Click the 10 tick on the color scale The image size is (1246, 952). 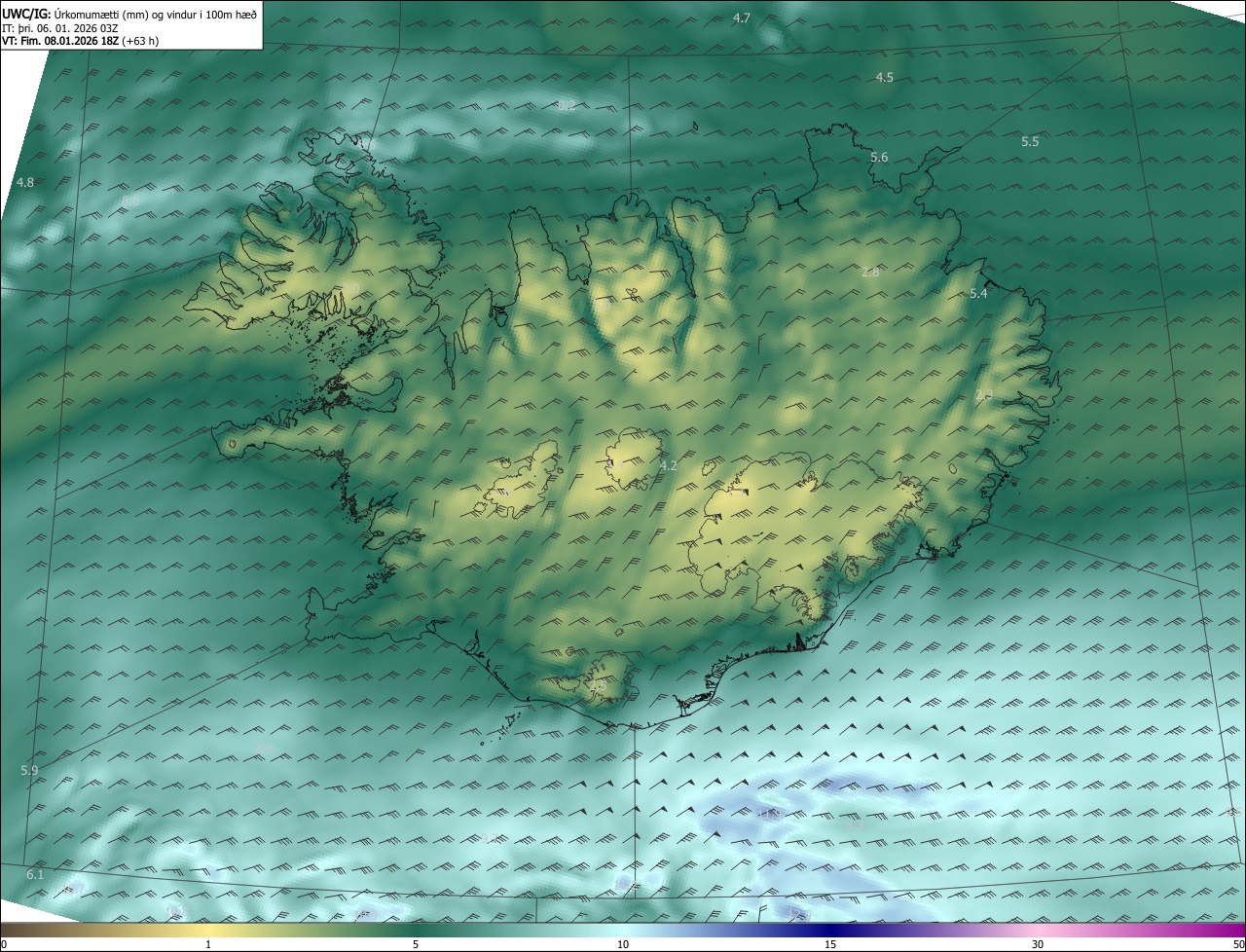coord(623,944)
